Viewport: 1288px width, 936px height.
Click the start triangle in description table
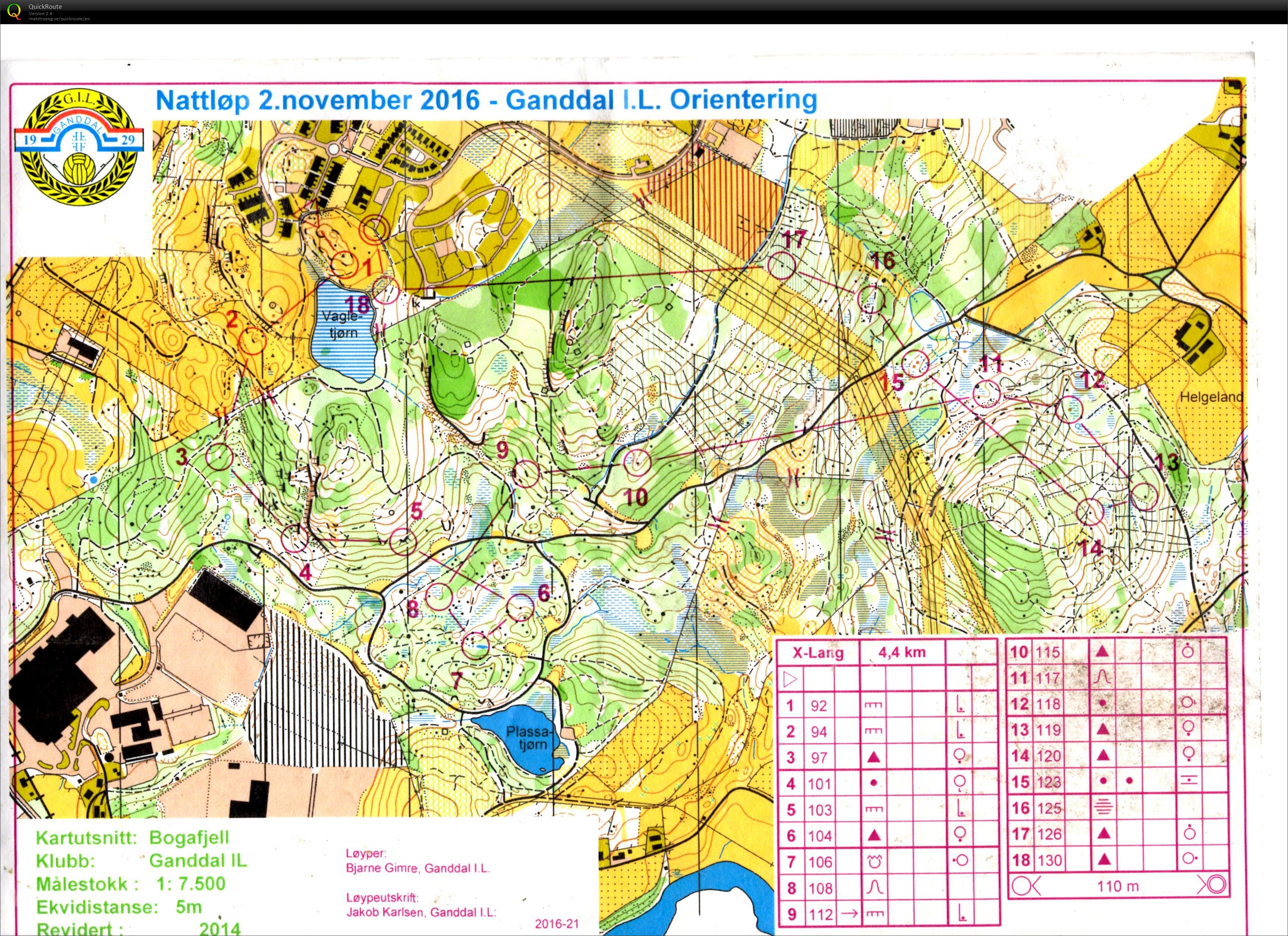click(790, 679)
